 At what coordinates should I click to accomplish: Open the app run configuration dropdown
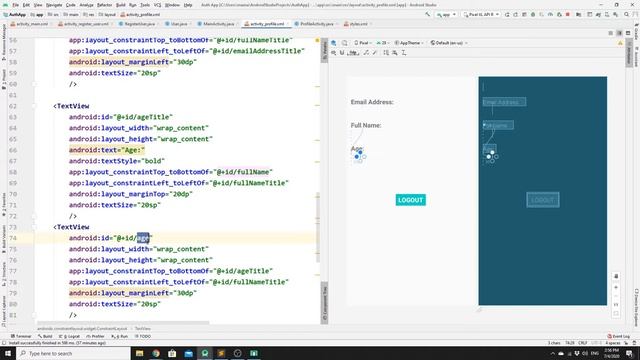click(x=446, y=15)
